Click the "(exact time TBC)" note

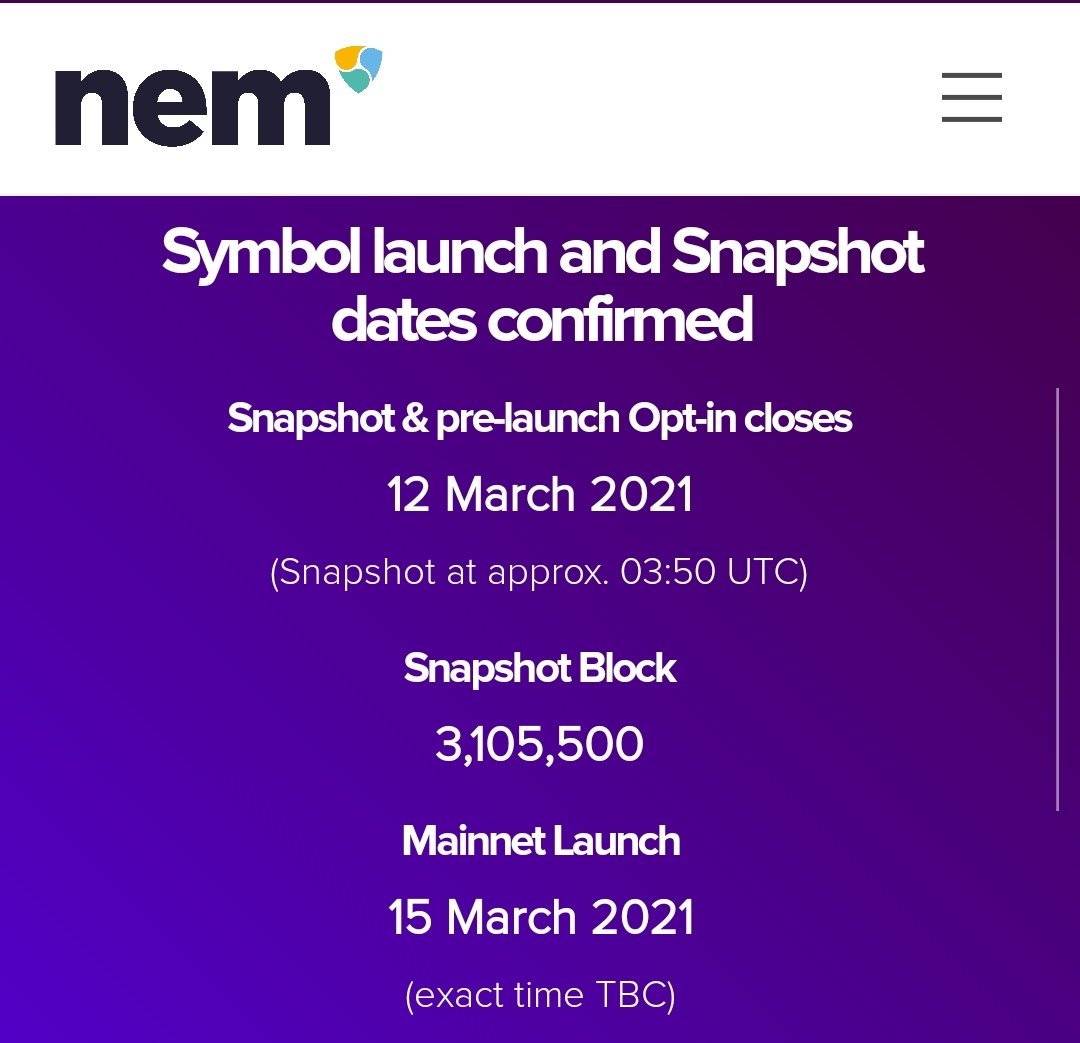click(540, 995)
